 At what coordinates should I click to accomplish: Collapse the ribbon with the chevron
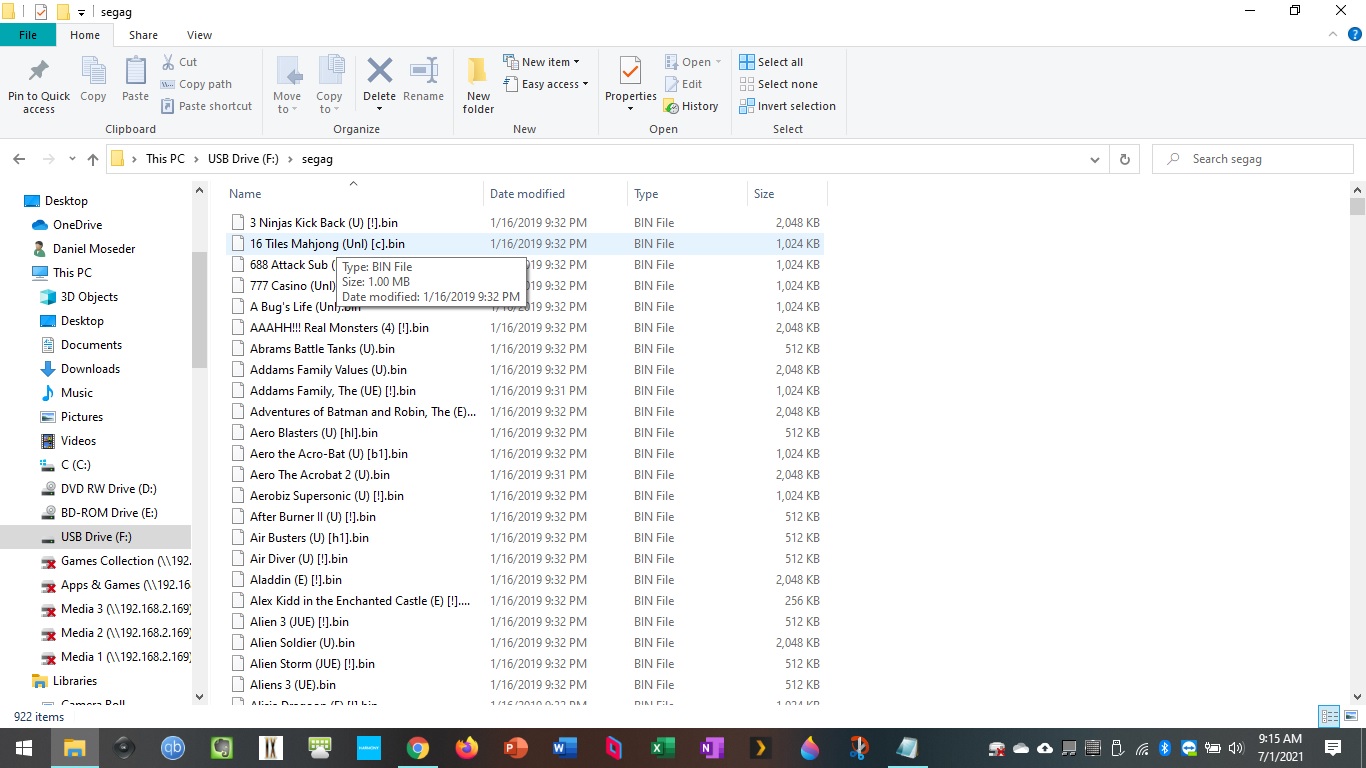pyautogui.click(x=1335, y=34)
